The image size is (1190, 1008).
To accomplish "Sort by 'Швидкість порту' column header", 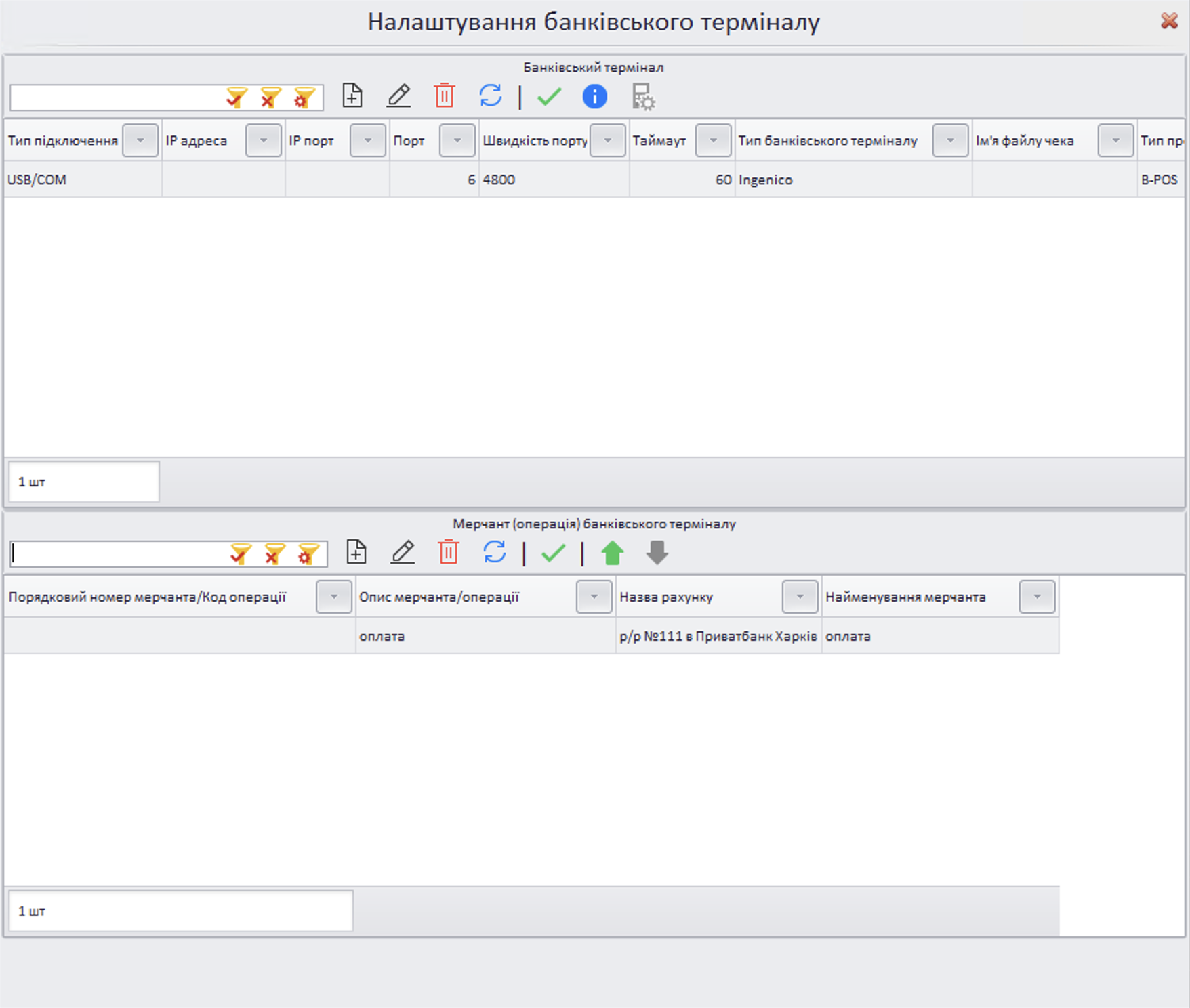I will click(535, 141).
